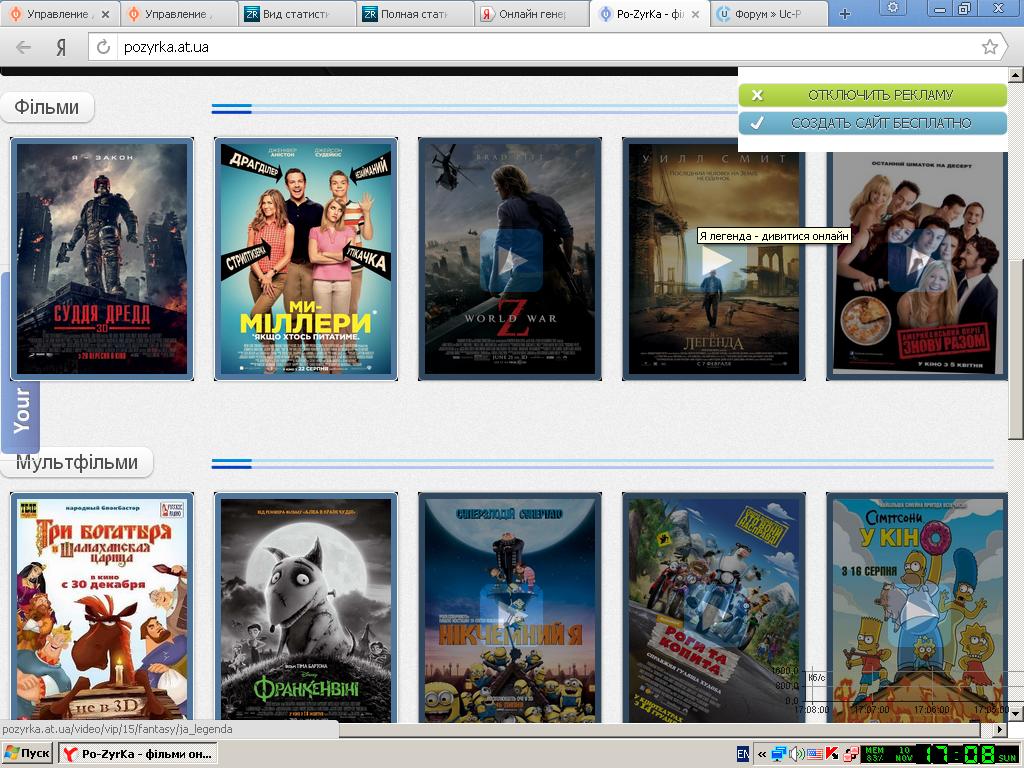This screenshot has height=768, width=1024.
Task: Open the 'Франкенвіні' cartoon poster
Action: [x=306, y=606]
